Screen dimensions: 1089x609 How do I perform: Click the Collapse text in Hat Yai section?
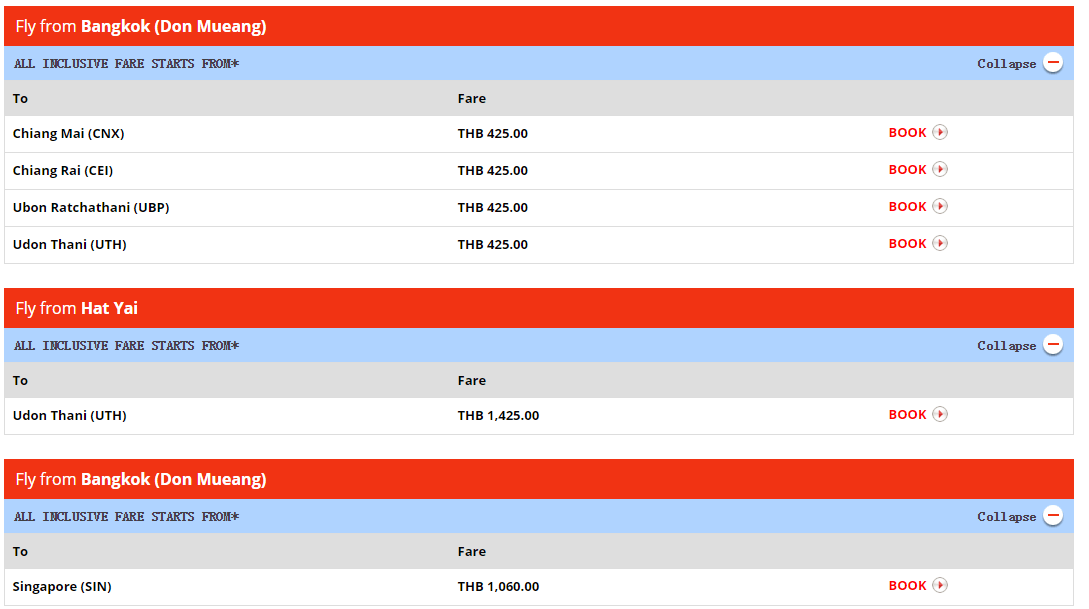tap(1006, 346)
